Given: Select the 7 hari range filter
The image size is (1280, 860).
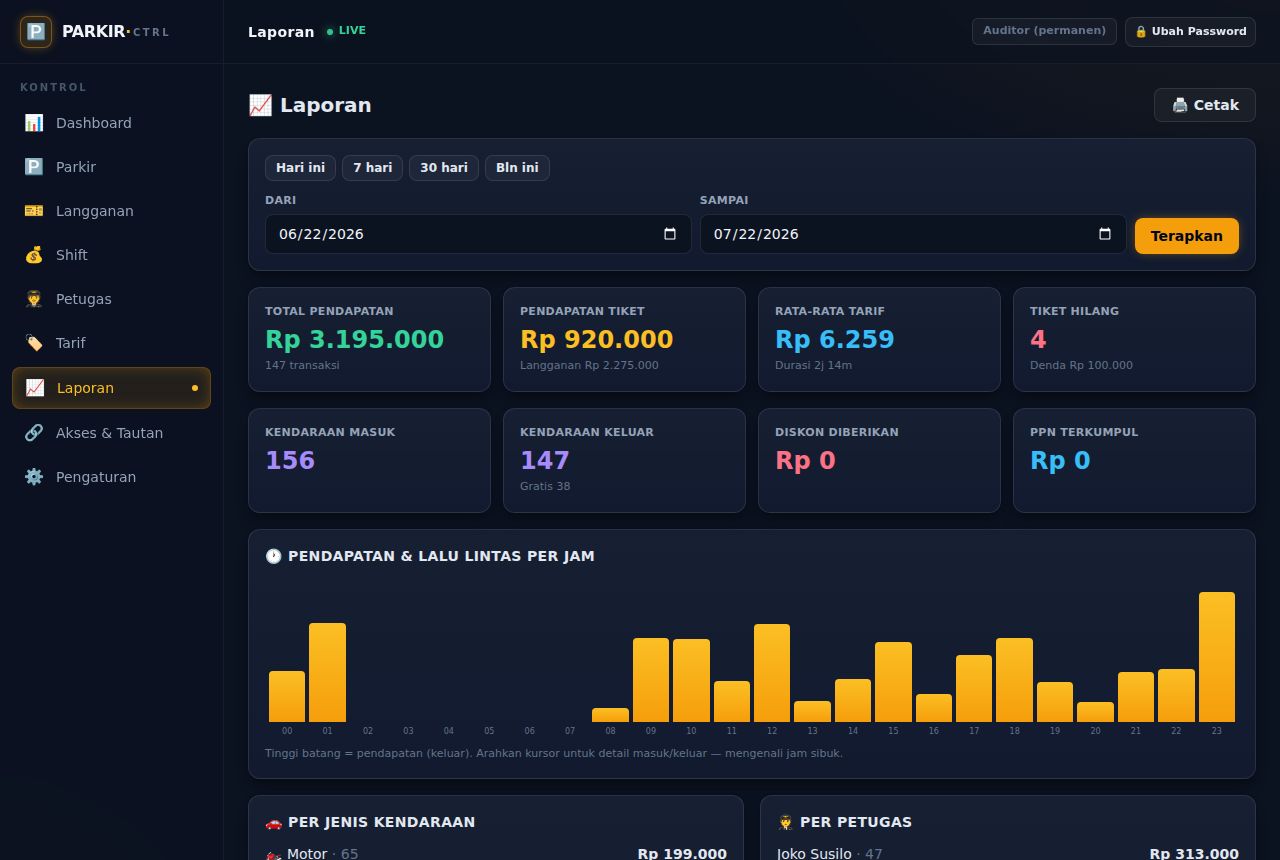Looking at the screenshot, I should 372,168.
